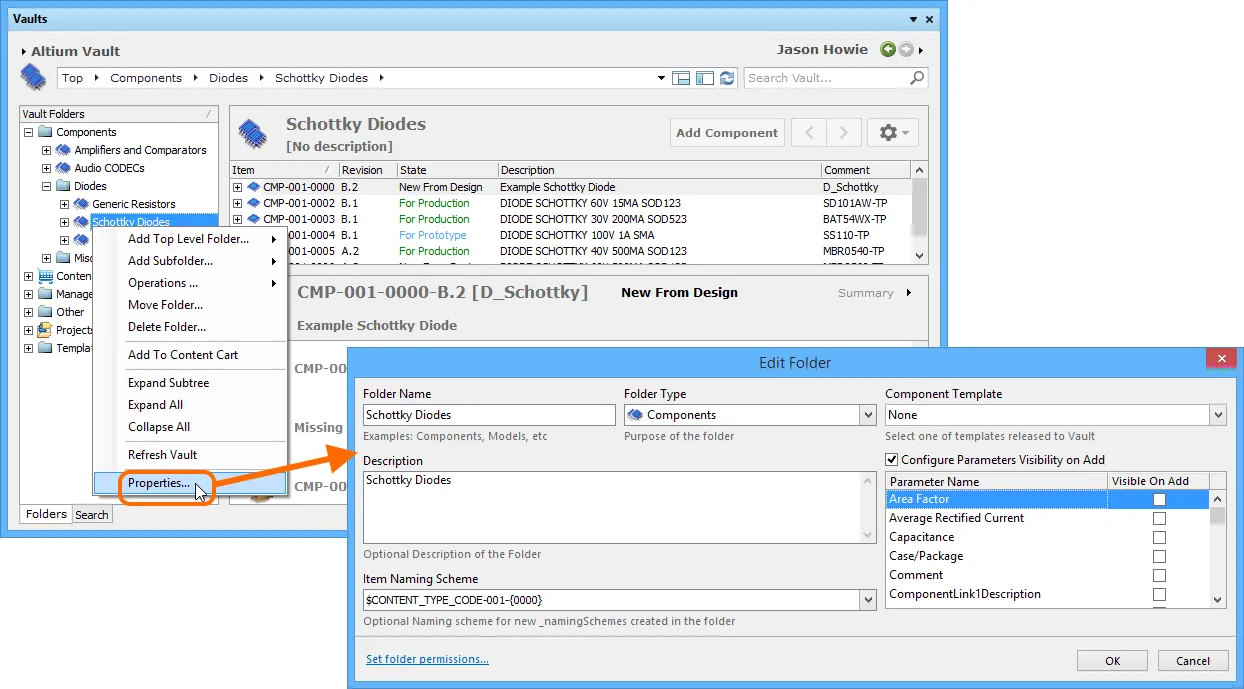Open the Set folder permissions link
This screenshot has width=1244, height=689.
[427, 659]
